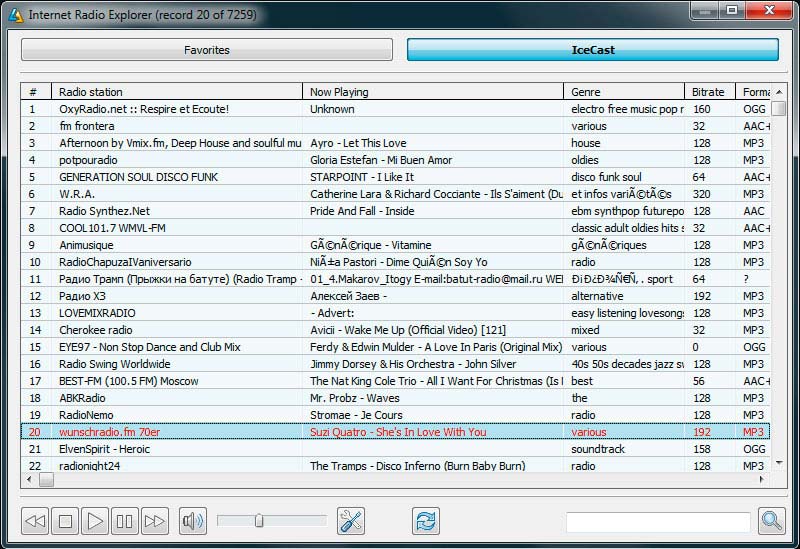Stop playback with the stop button
800x549 pixels.
65,521
